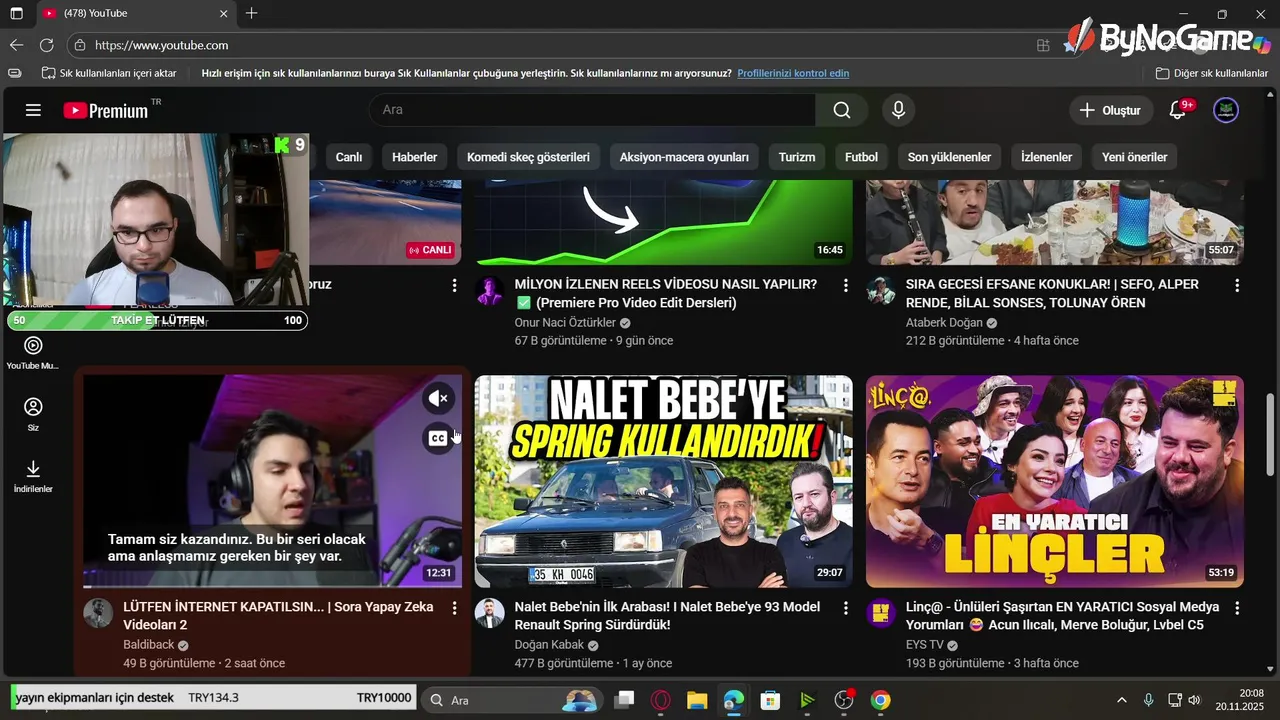Open İndirilenler downloads in sidebar
Screen dimensions: 1280x720
33,476
